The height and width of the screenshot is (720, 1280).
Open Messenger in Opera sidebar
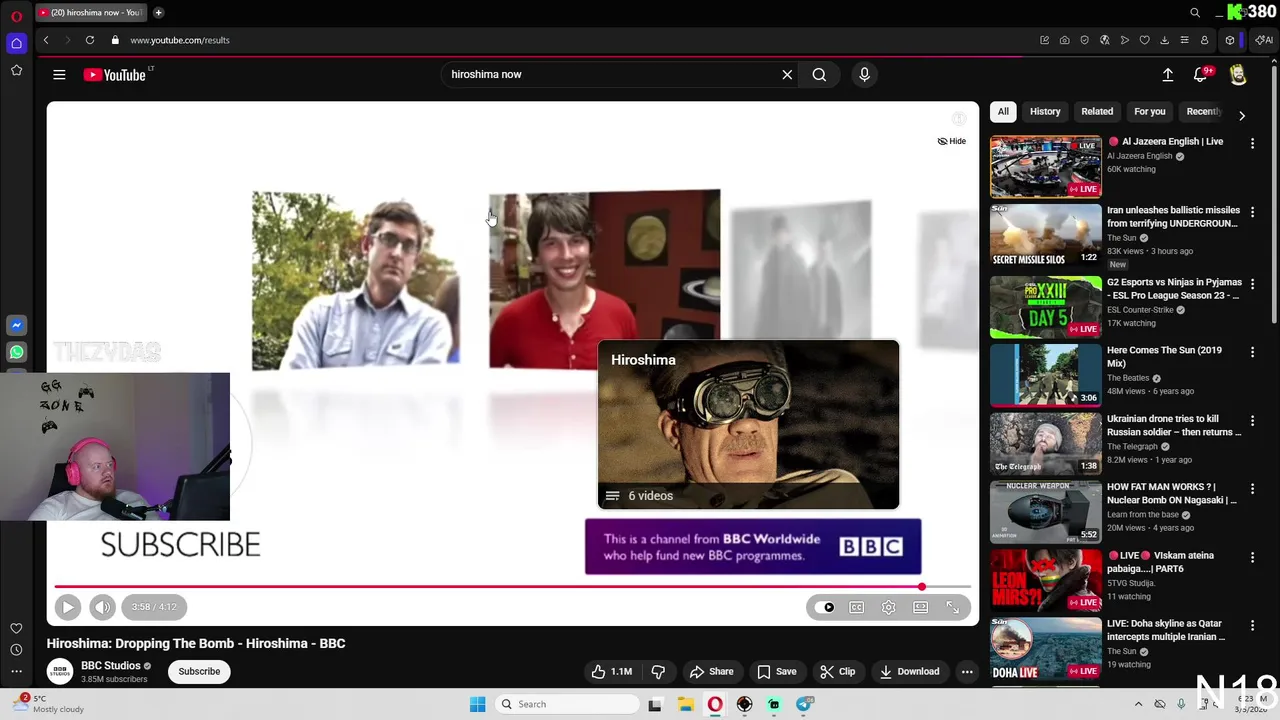(16, 326)
